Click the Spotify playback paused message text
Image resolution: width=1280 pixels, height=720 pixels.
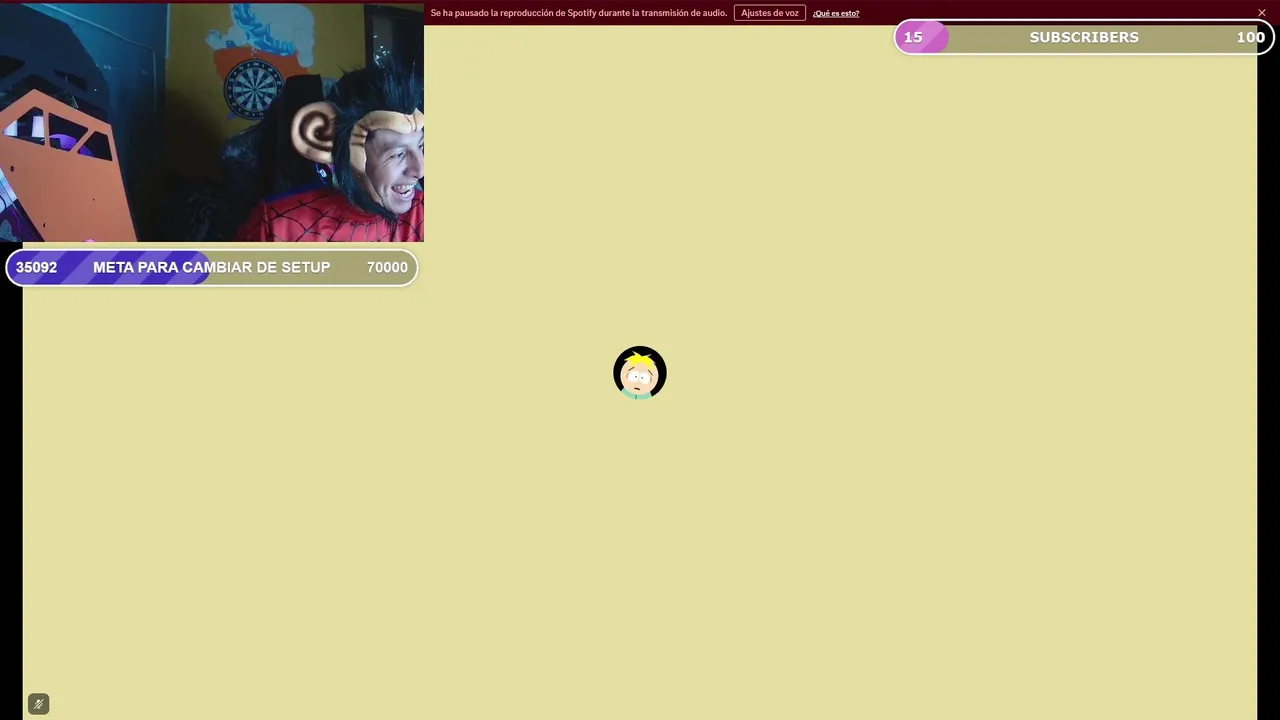[x=578, y=13]
